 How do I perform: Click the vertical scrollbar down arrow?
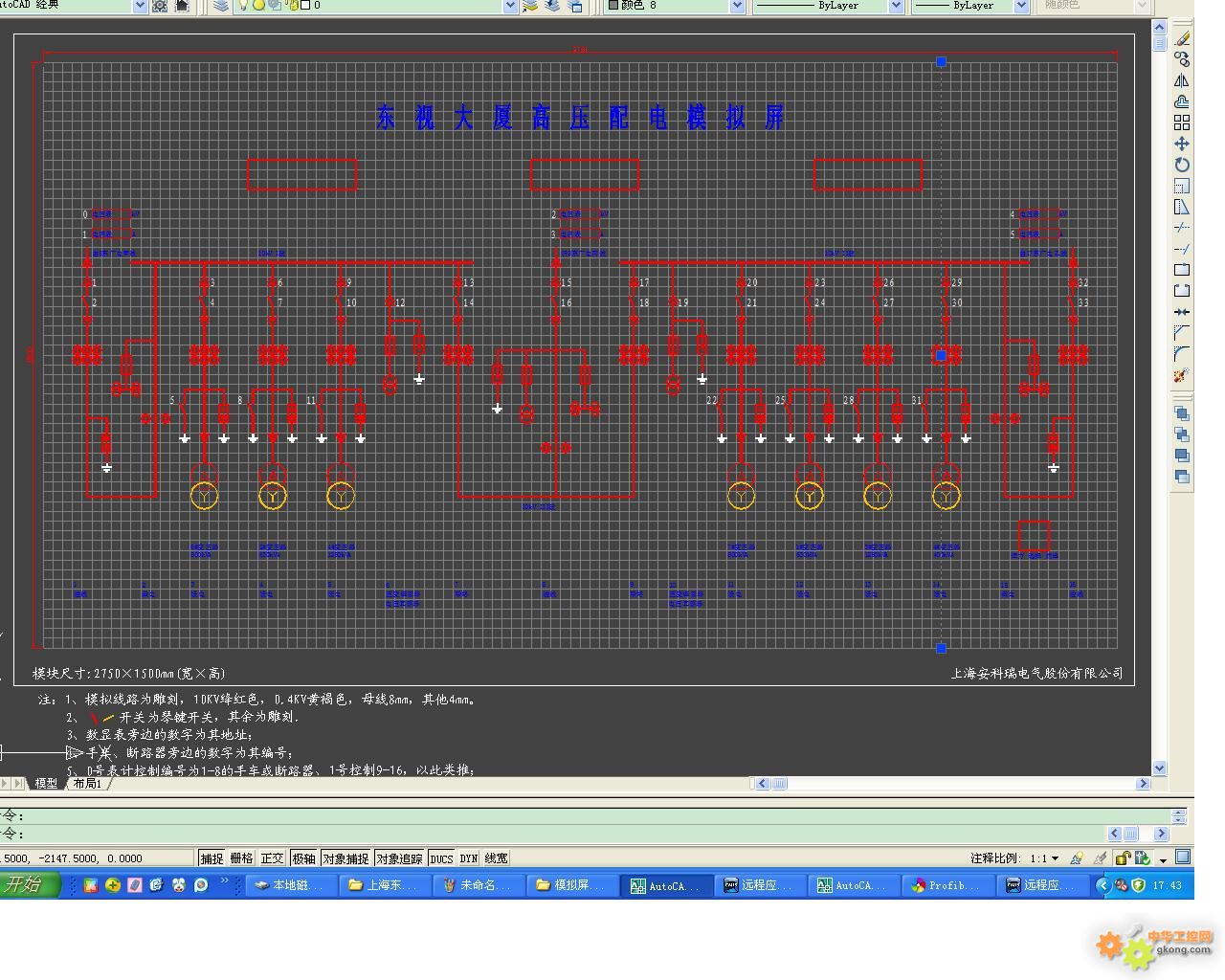point(1160,768)
